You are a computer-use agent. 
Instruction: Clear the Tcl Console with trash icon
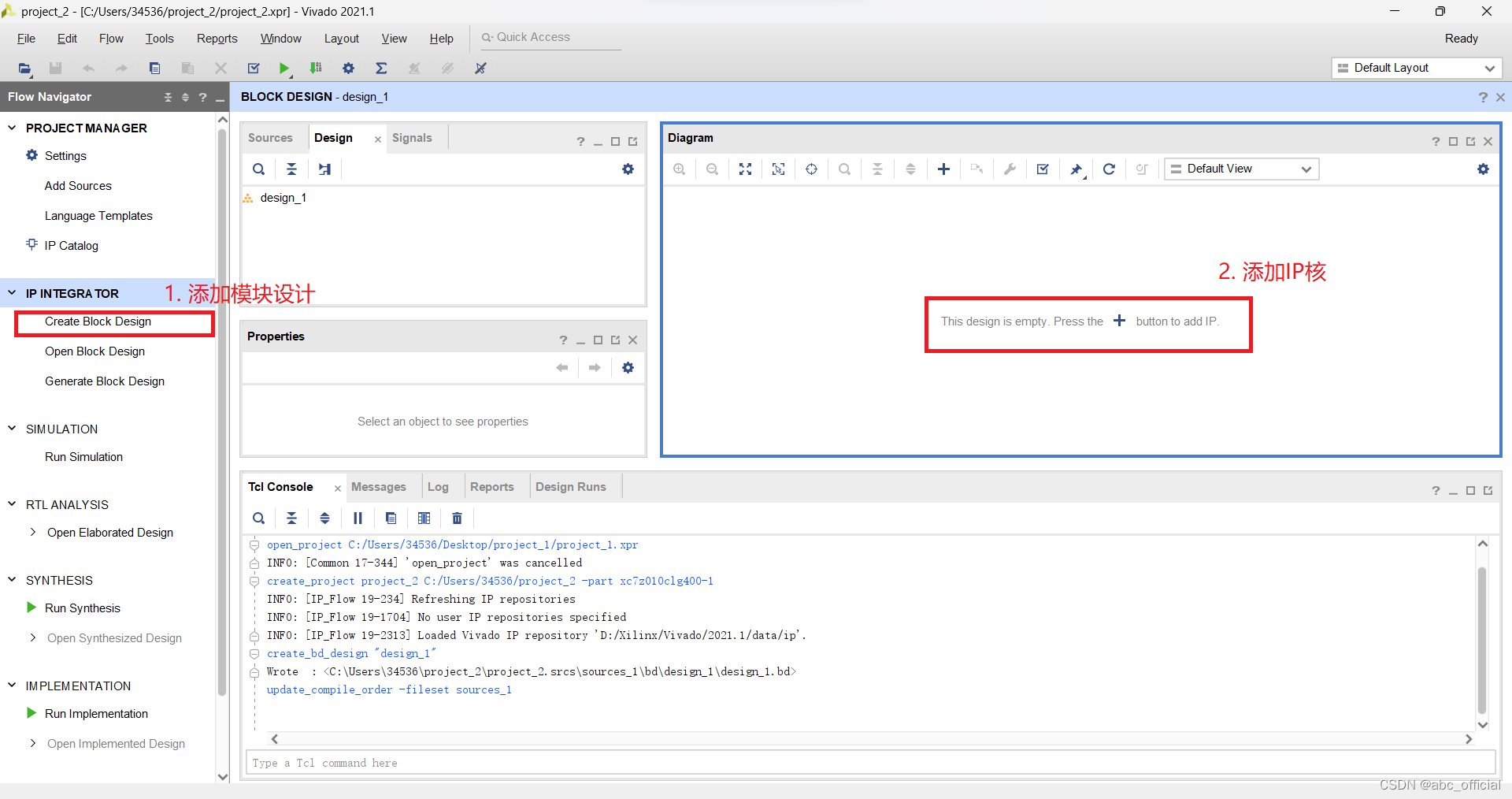pyautogui.click(x=457, y=518)
